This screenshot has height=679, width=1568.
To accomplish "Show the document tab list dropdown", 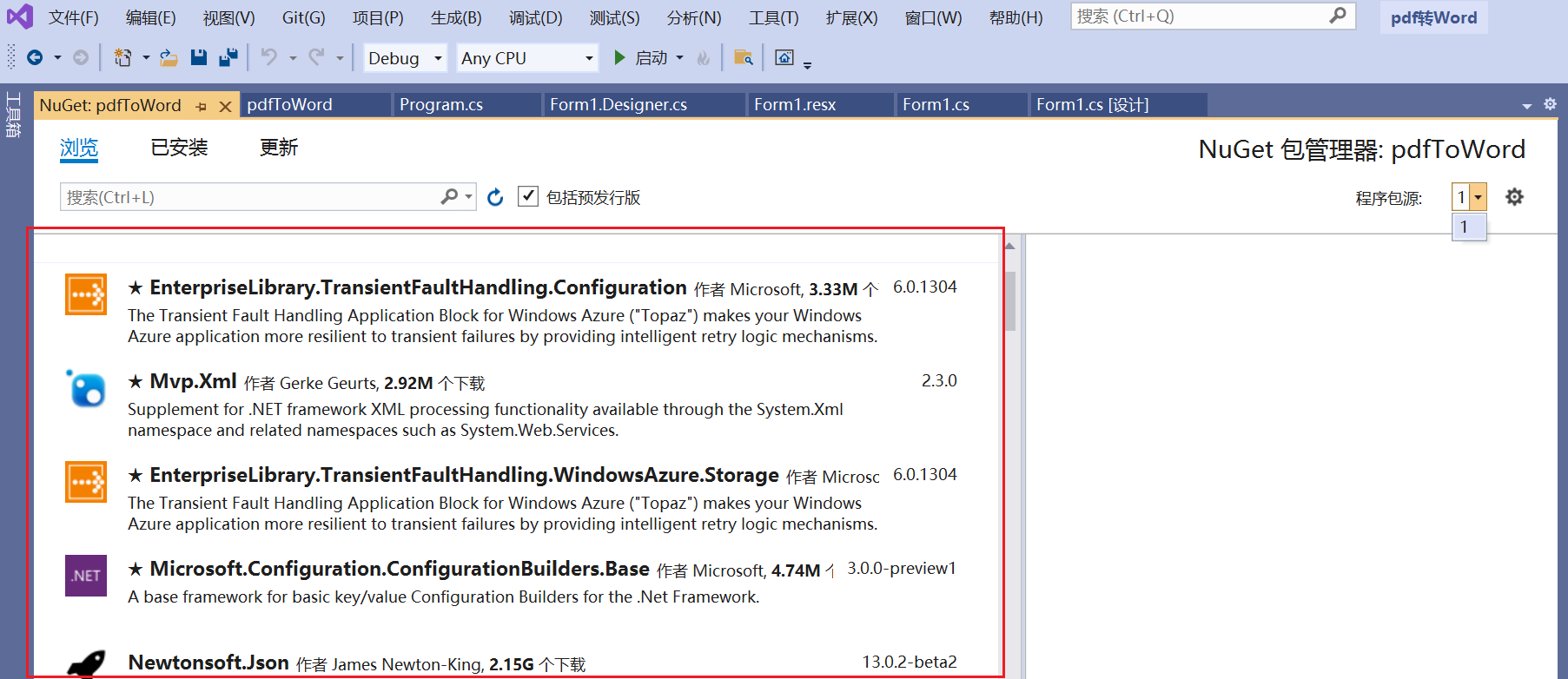I will pyautogui.click(x=1526, y=106).
